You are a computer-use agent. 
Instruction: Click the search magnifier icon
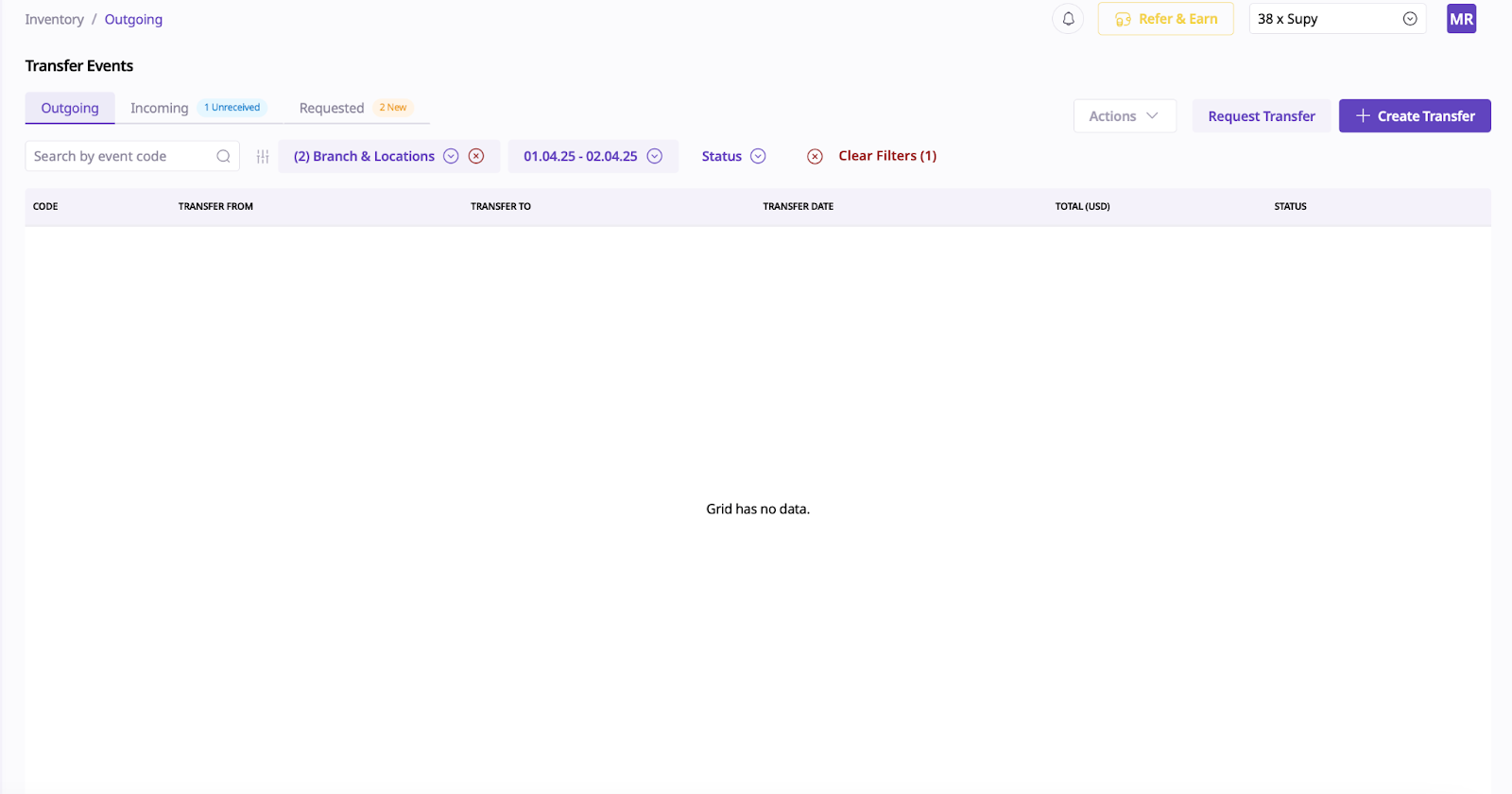click(x=223, y=157)
